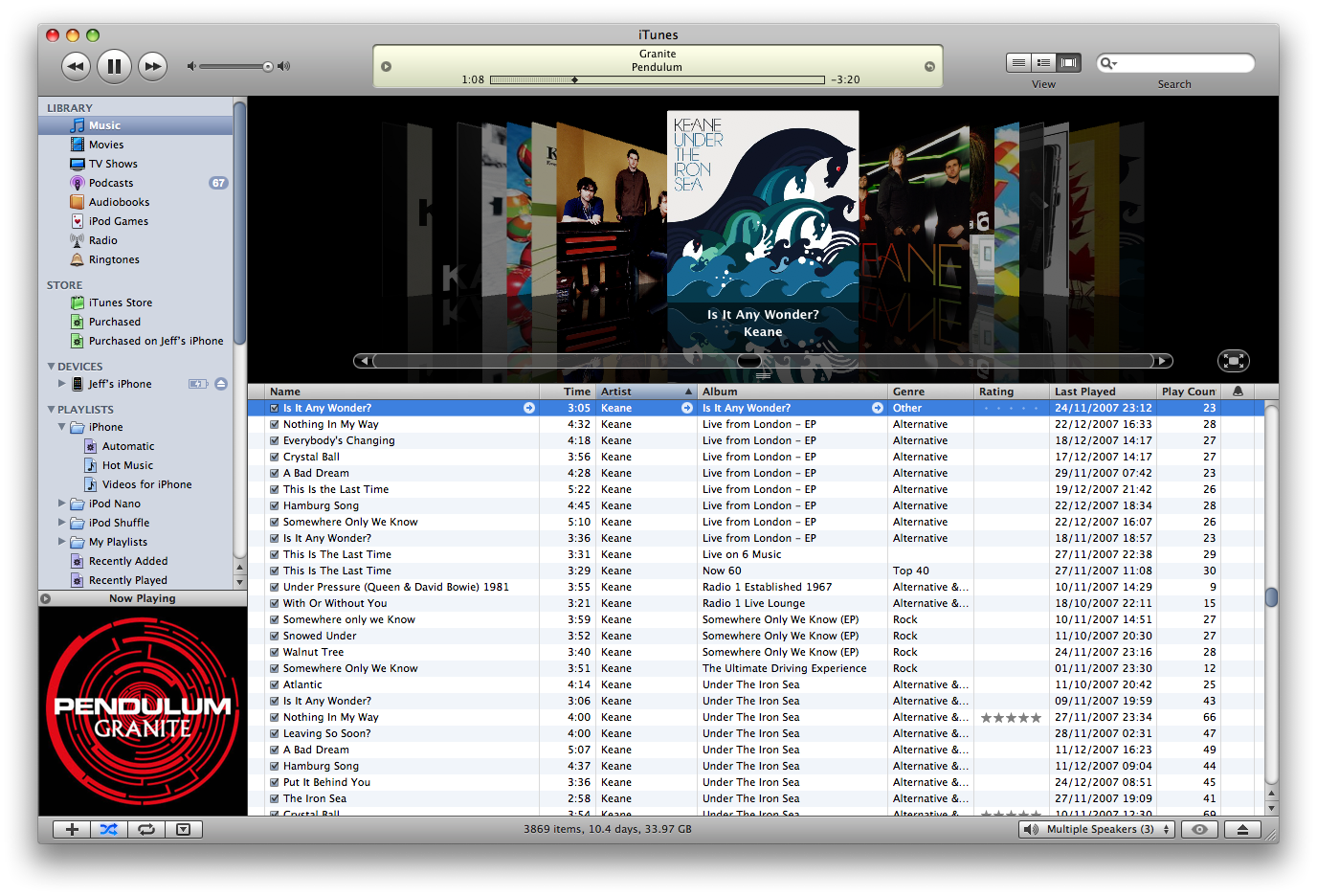Expand Jeff's iPhone device

[62, 384]
